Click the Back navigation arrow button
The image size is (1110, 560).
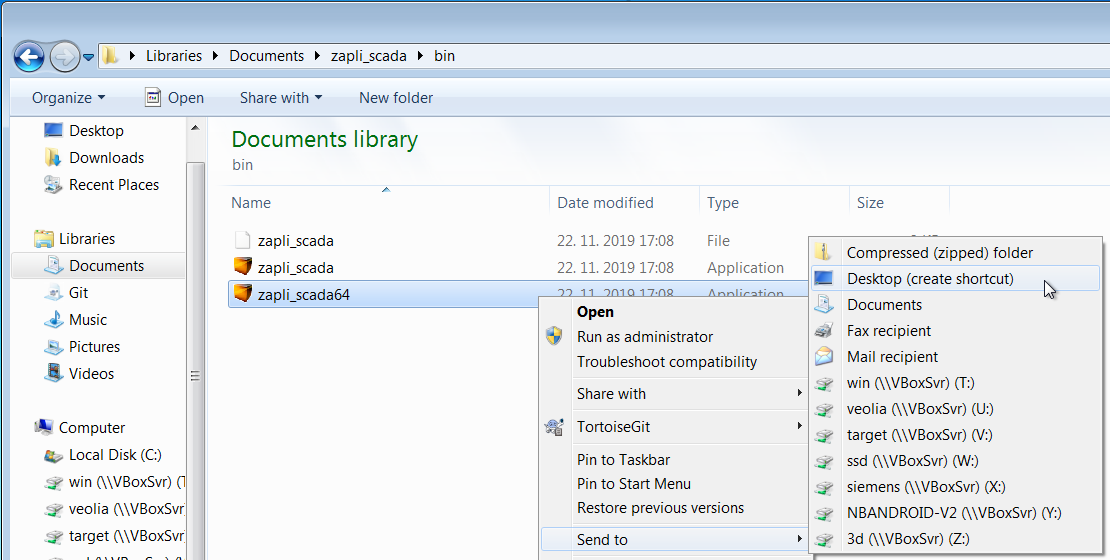(x=29, y=56)
